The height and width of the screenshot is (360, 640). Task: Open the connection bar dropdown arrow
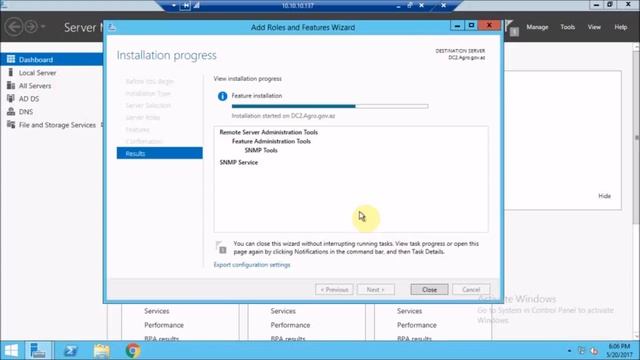tap(173, 5)
